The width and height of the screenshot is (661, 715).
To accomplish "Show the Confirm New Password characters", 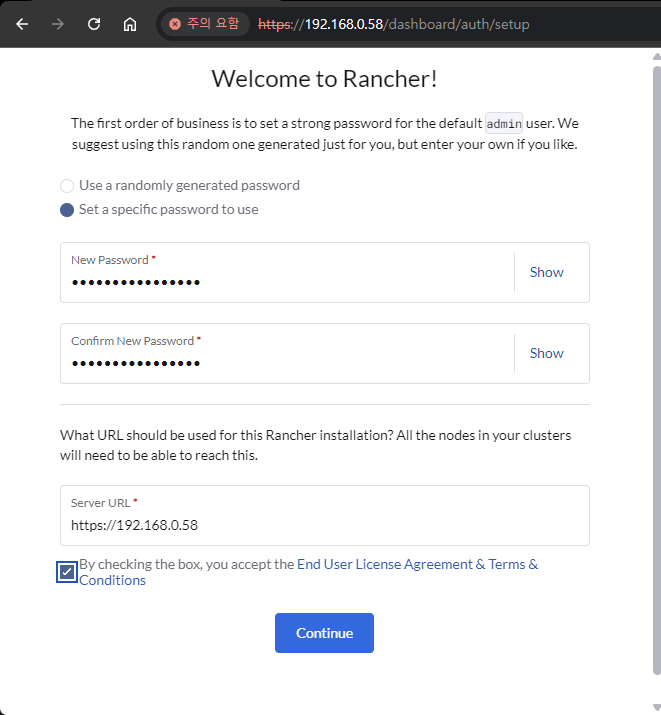I will tap(546, 353).
